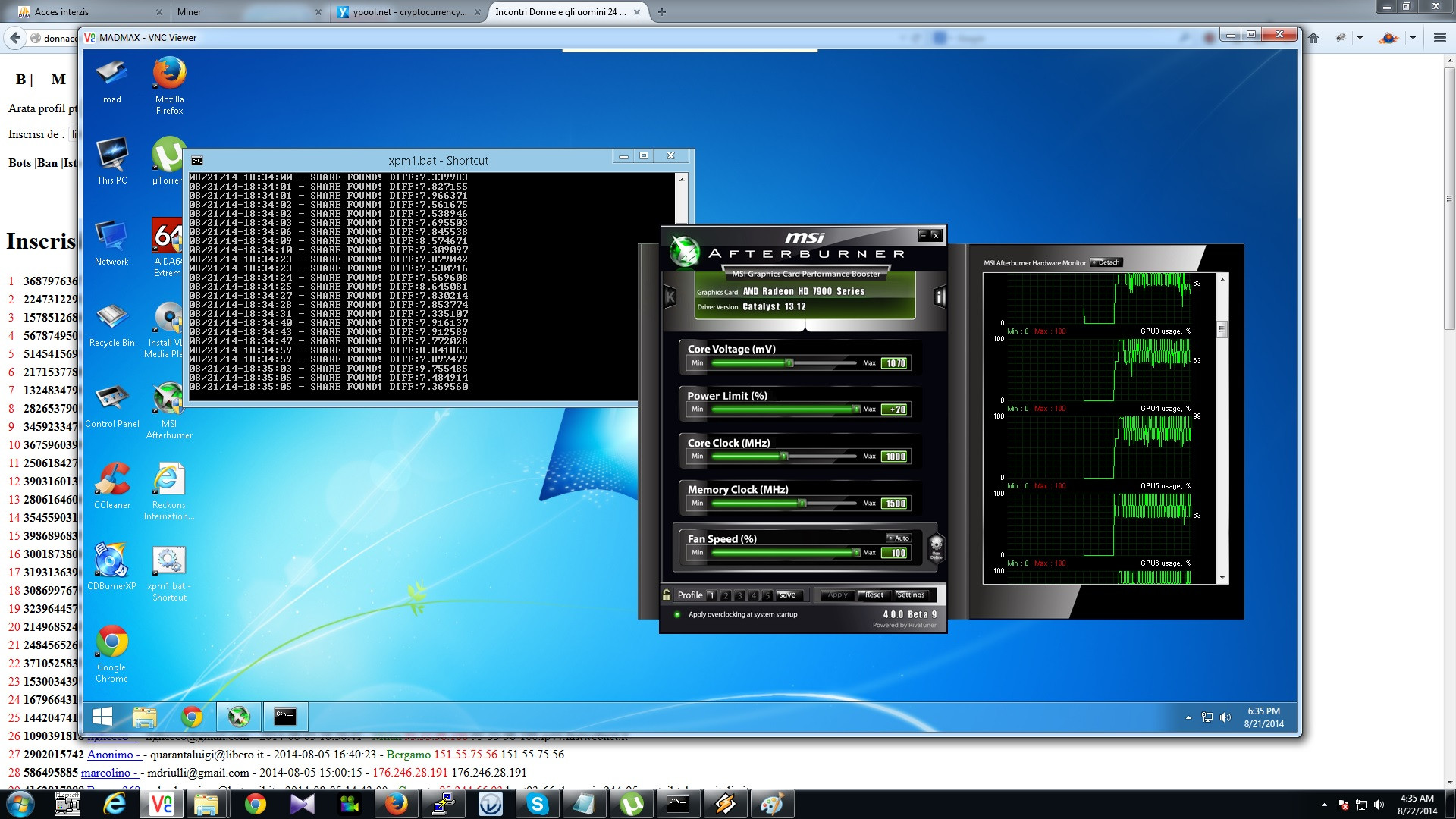Adjust the Core Clock slider
1456x819 pixels.
(783, 457)
